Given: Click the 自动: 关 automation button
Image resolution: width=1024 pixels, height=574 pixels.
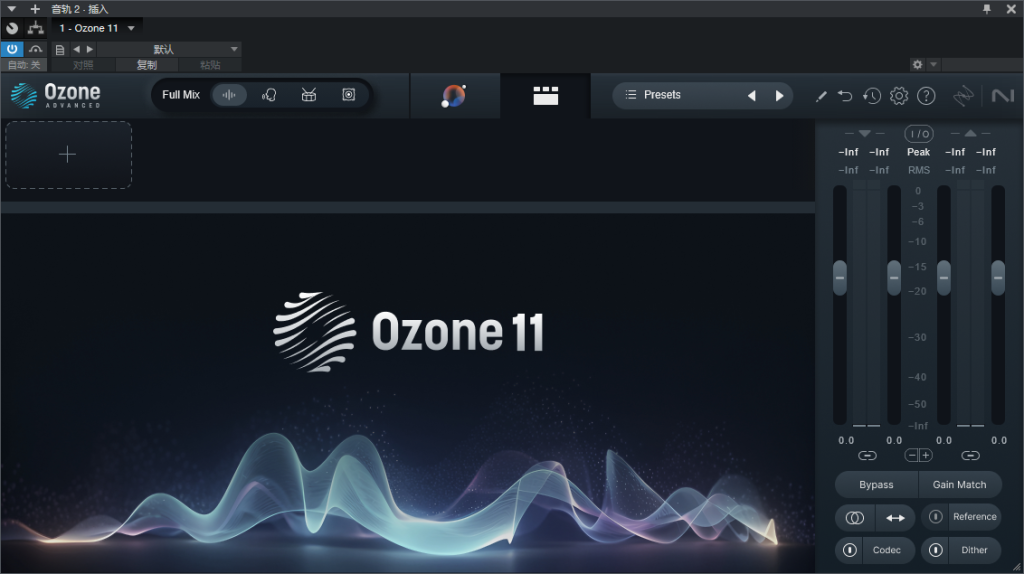Looking at the screenshot, I should pyautogui.click(x=24, y=65).
